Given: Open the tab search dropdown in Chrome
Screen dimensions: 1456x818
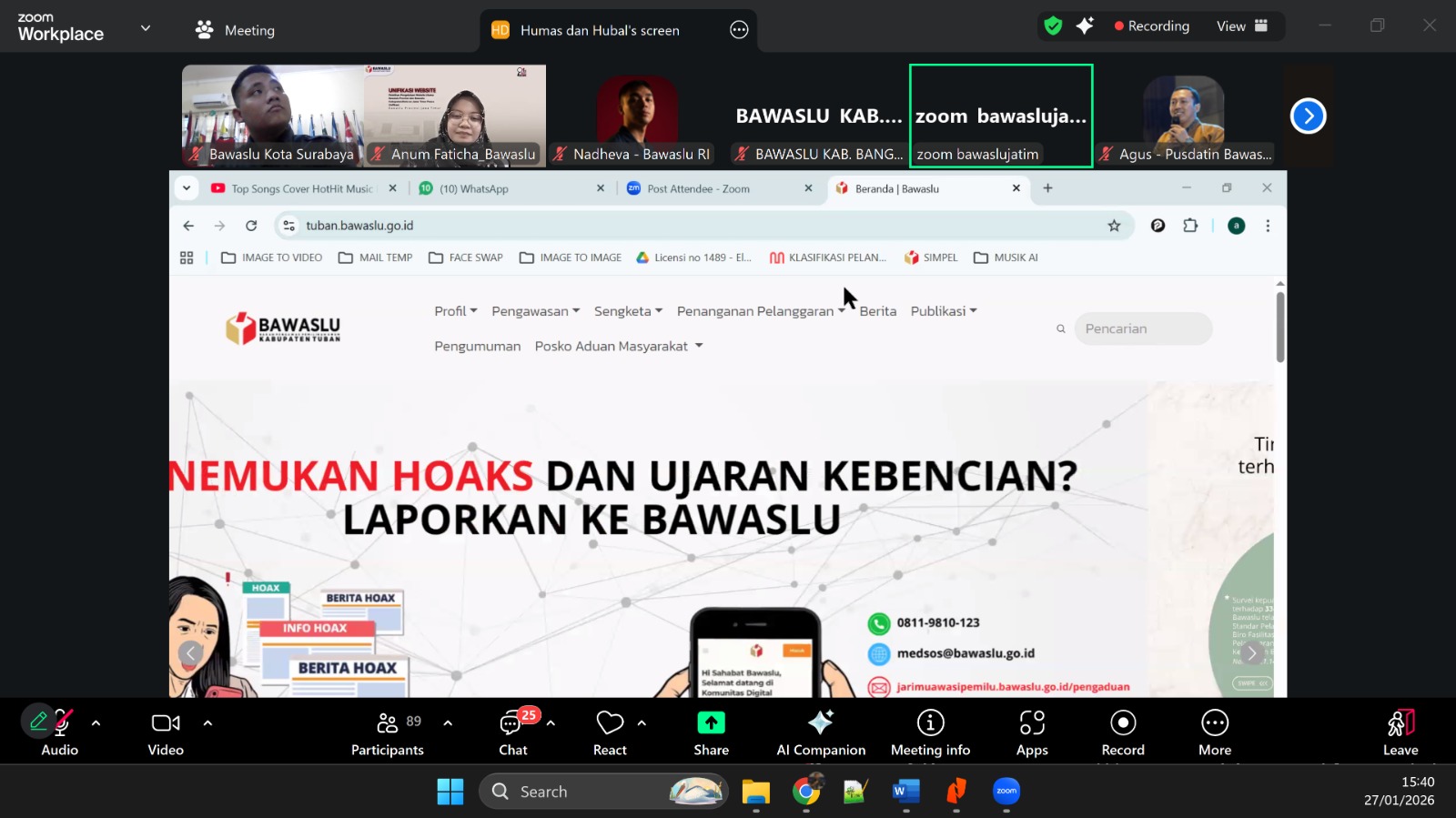Looking at the screenshot, I should tap(187, 188).
